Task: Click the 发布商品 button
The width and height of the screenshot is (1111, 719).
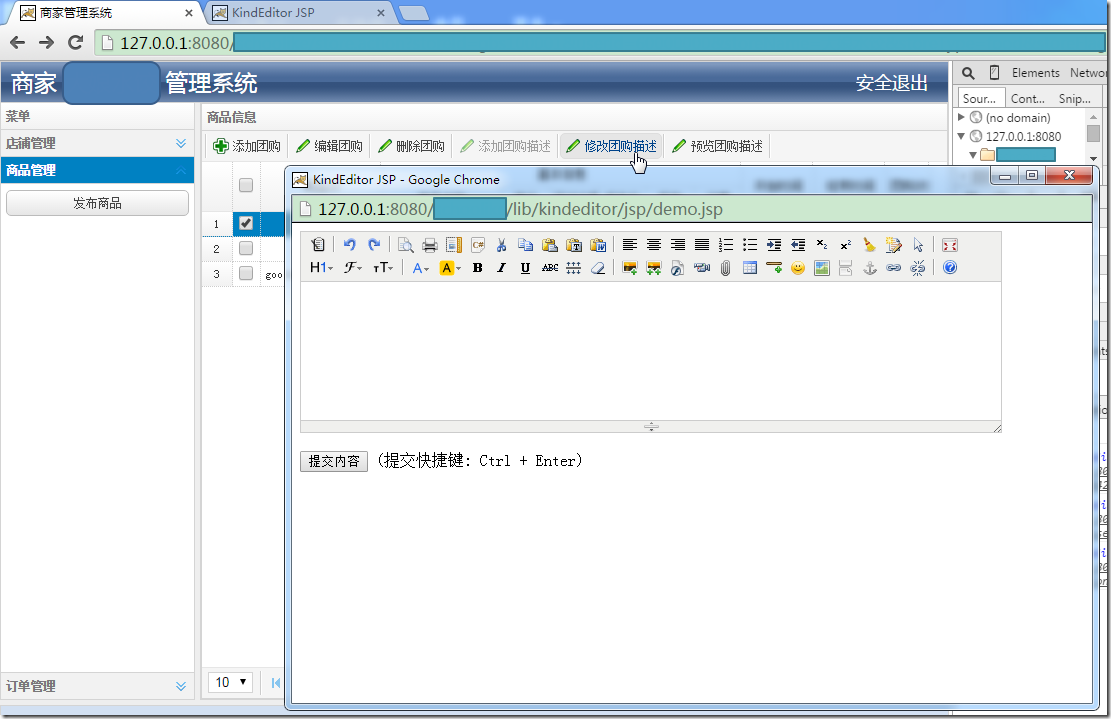Action: (x=97, y=203)
